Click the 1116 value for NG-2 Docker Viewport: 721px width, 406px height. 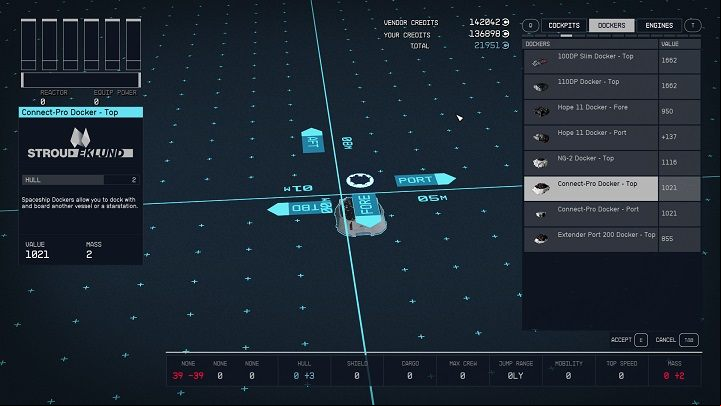[x=669, y=162]
